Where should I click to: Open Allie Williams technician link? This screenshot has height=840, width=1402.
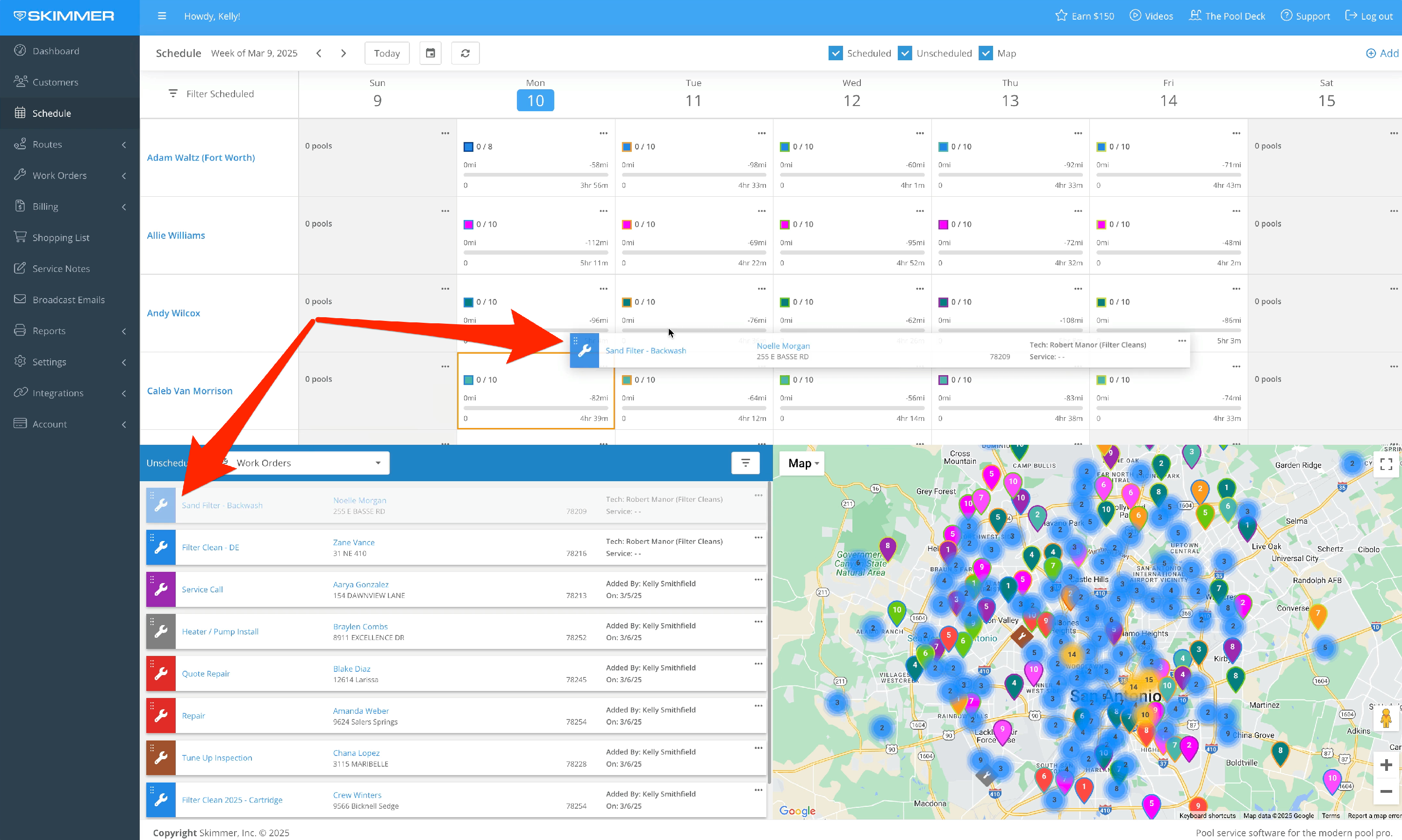coord(176,235)
